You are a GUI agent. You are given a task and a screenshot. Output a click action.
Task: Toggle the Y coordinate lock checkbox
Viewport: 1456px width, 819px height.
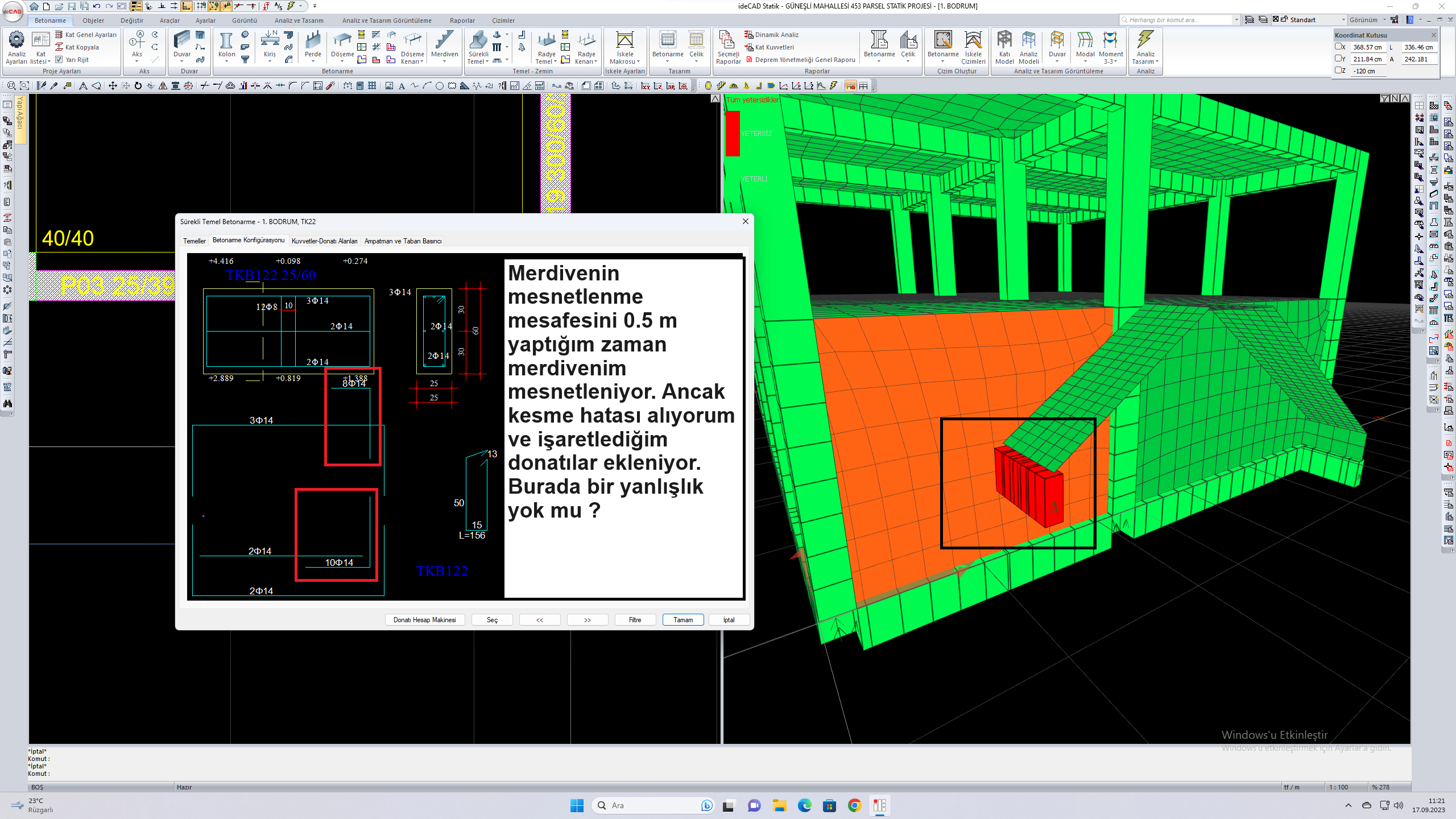point(1338,59)
